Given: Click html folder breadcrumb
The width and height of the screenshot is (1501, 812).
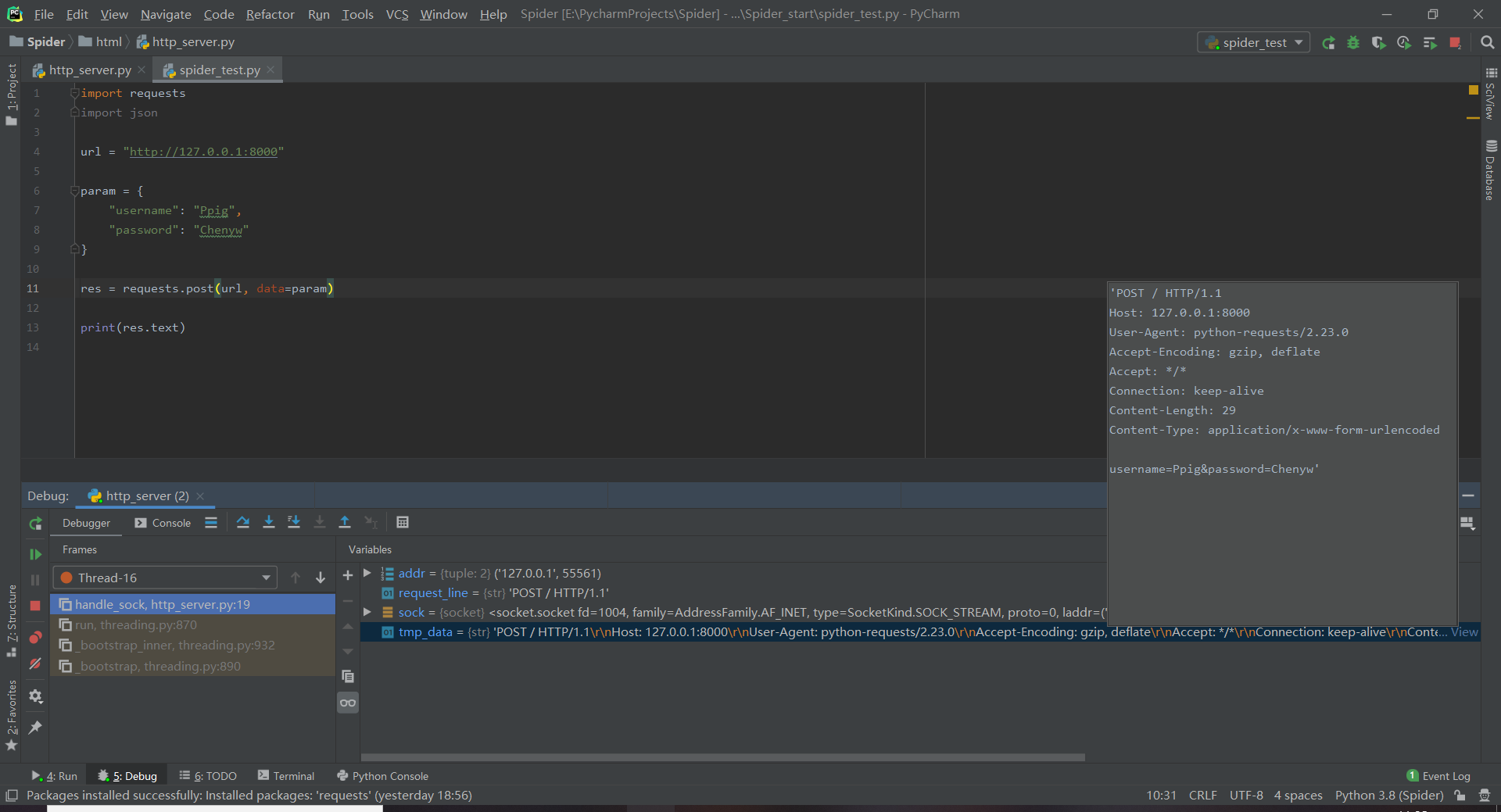Looking at the screenshot, I should [x=100, y=42].
